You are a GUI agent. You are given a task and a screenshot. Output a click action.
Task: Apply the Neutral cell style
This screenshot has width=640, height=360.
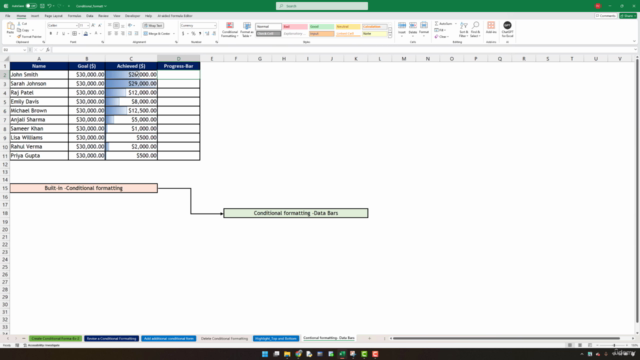348,27
